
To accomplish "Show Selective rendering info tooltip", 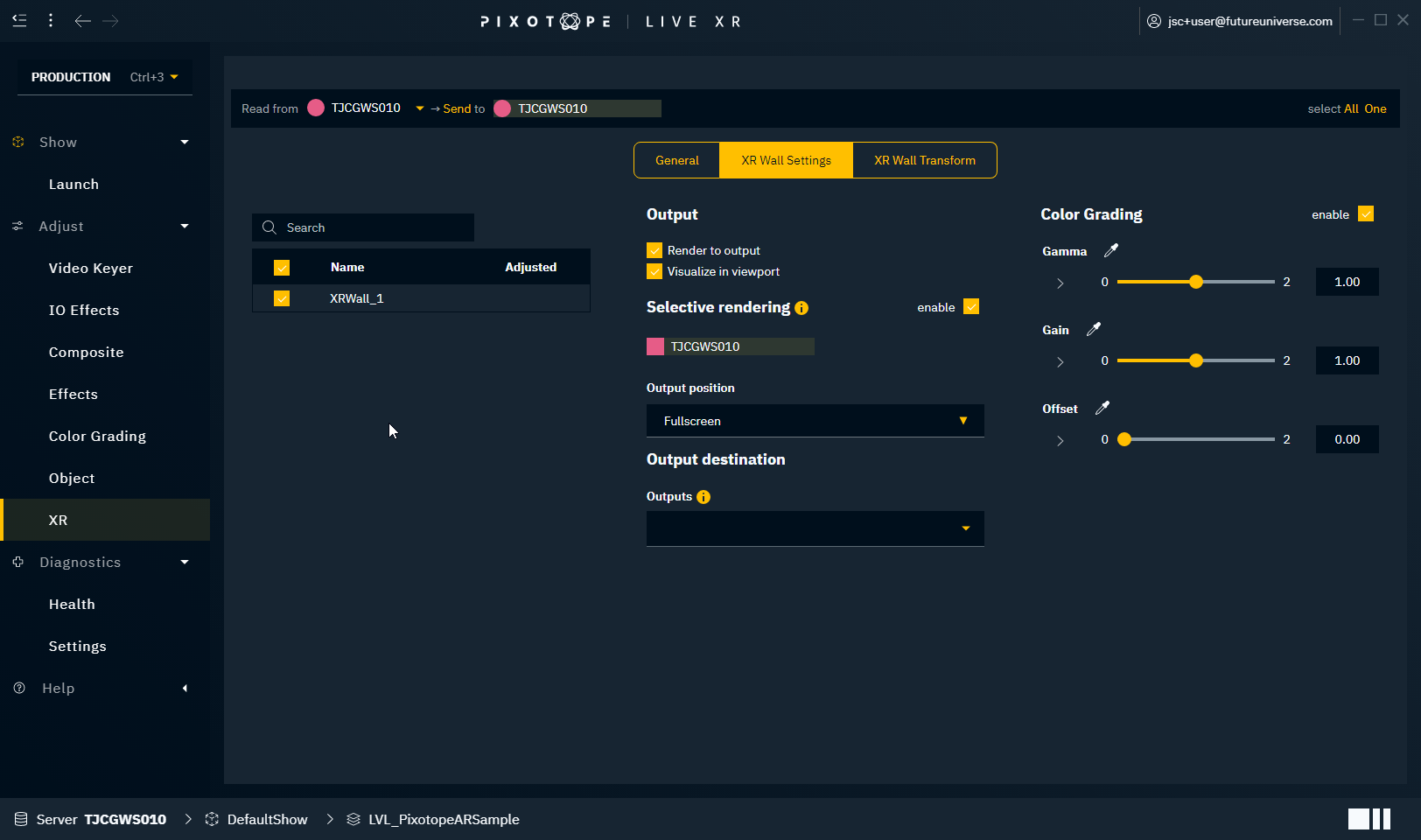I will coord(801,308).
